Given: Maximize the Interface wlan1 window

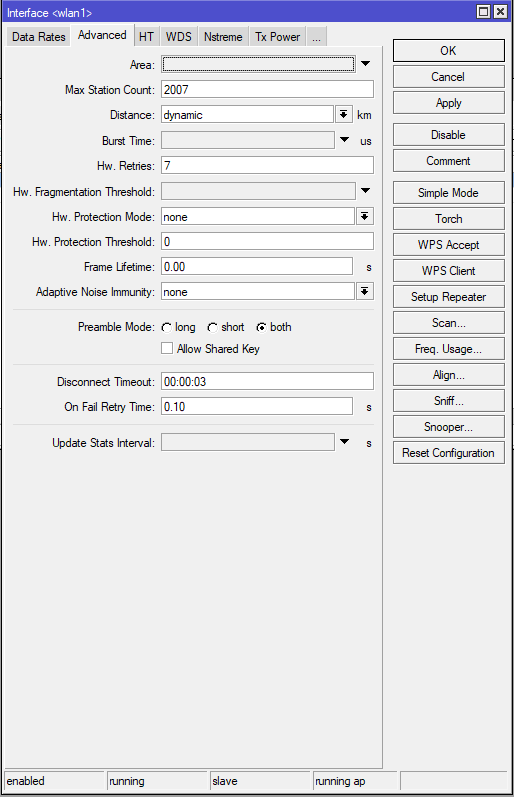Looking at the screenshot, I should (x=483, y=11).
